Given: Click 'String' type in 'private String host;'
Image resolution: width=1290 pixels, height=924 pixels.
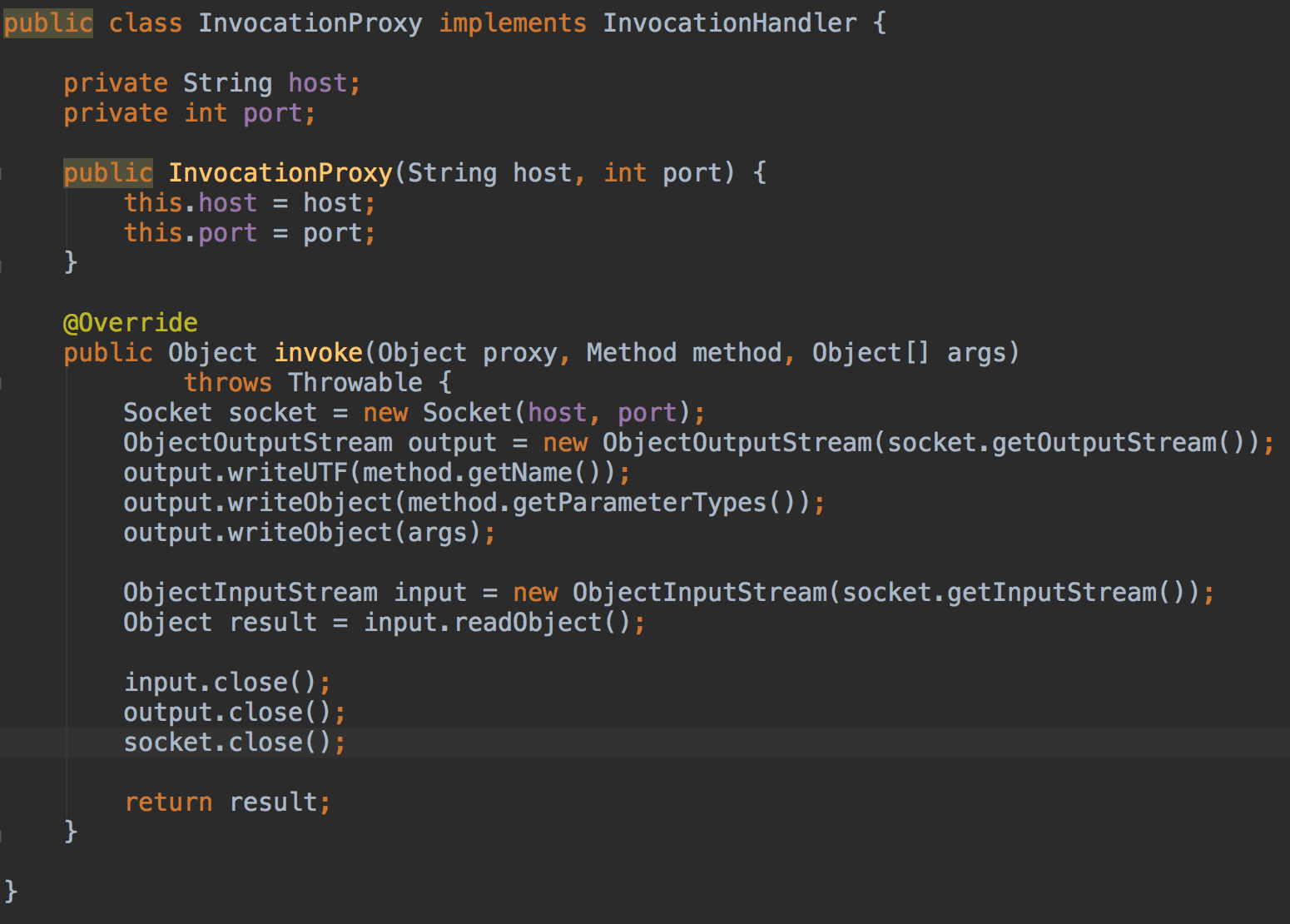Looking at the screenshot, I should (x=228, y=83).
